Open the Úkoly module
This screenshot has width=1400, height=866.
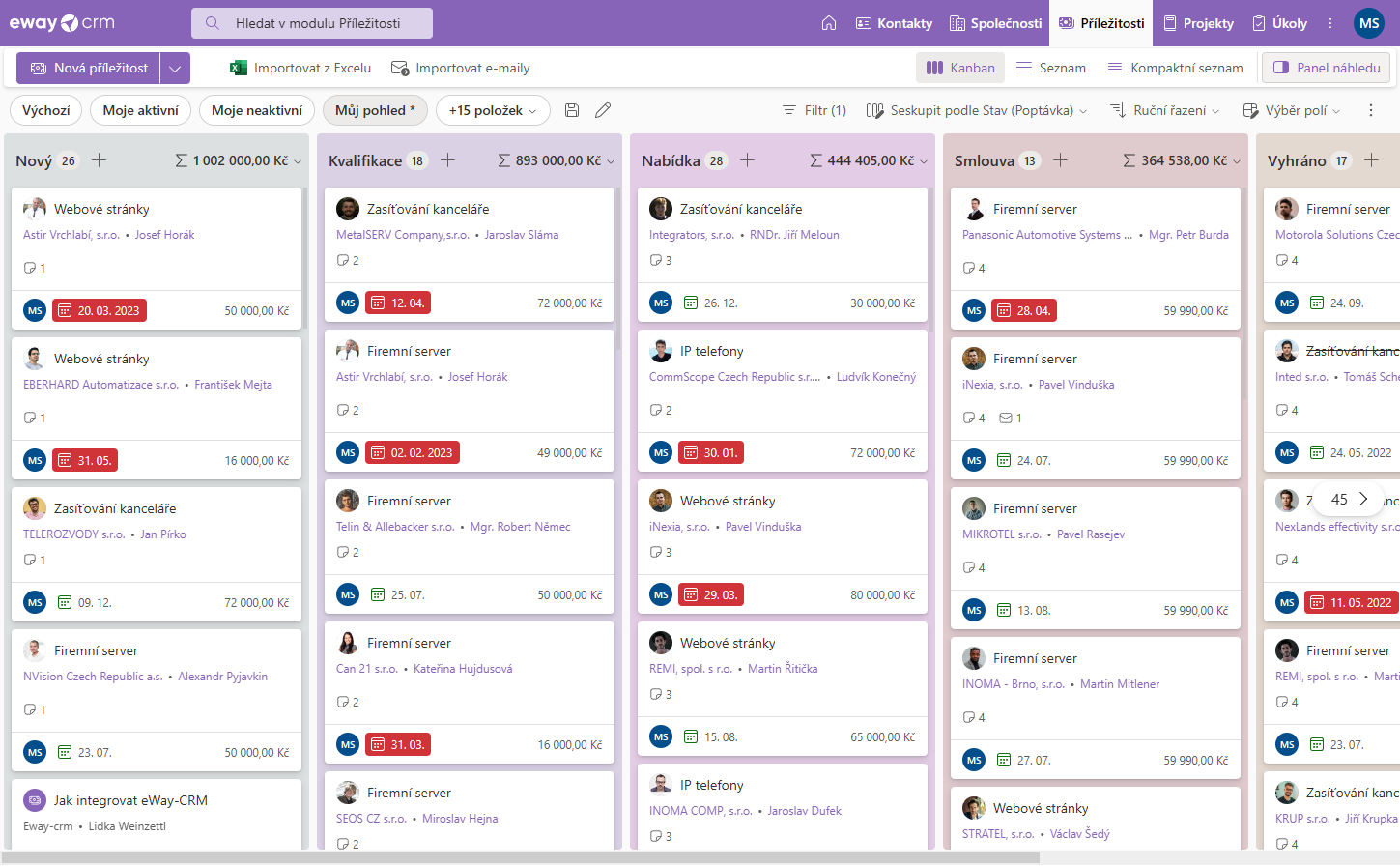1279,23
